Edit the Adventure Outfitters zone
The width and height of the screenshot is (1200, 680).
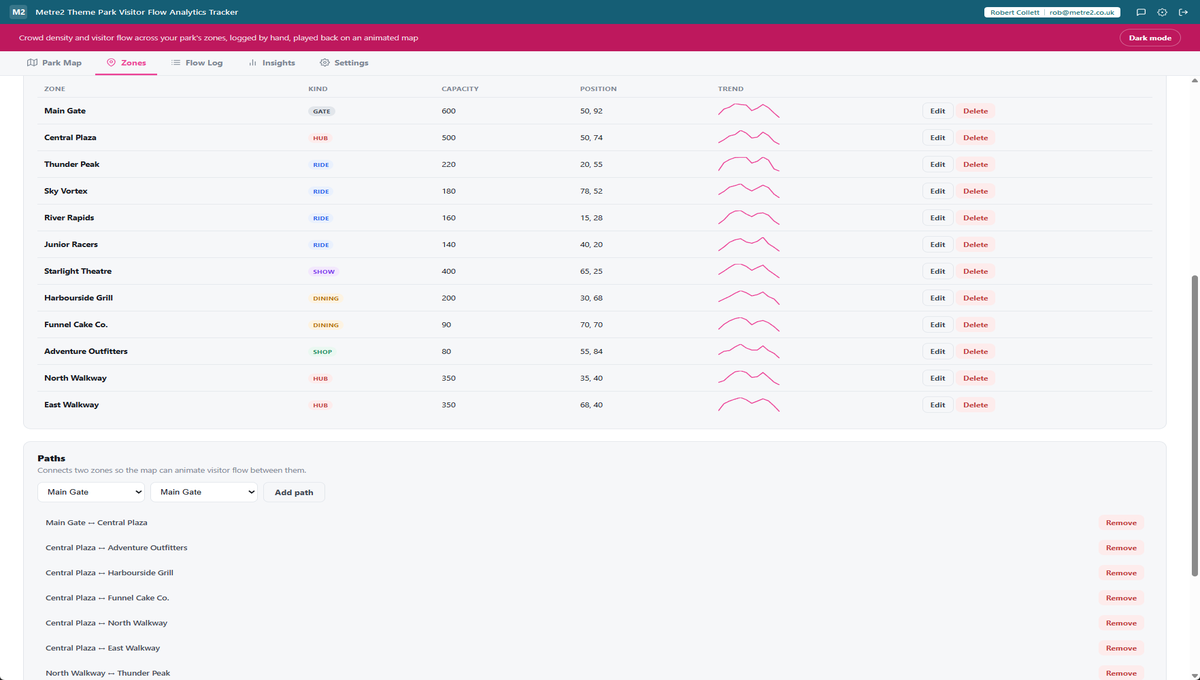click(x=937, y=352)
